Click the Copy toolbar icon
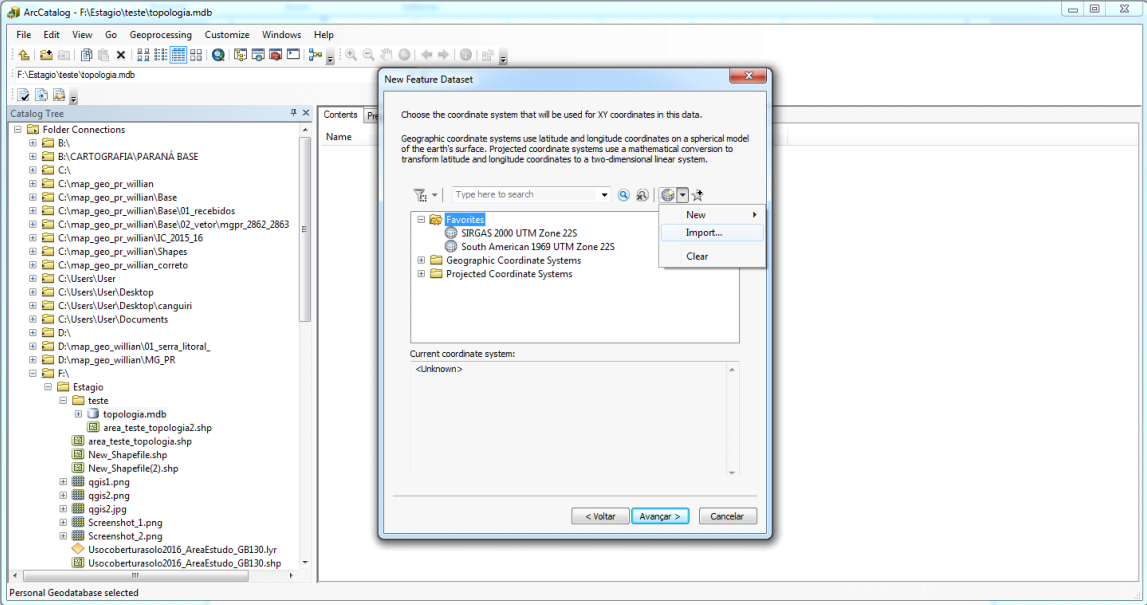 86,55
